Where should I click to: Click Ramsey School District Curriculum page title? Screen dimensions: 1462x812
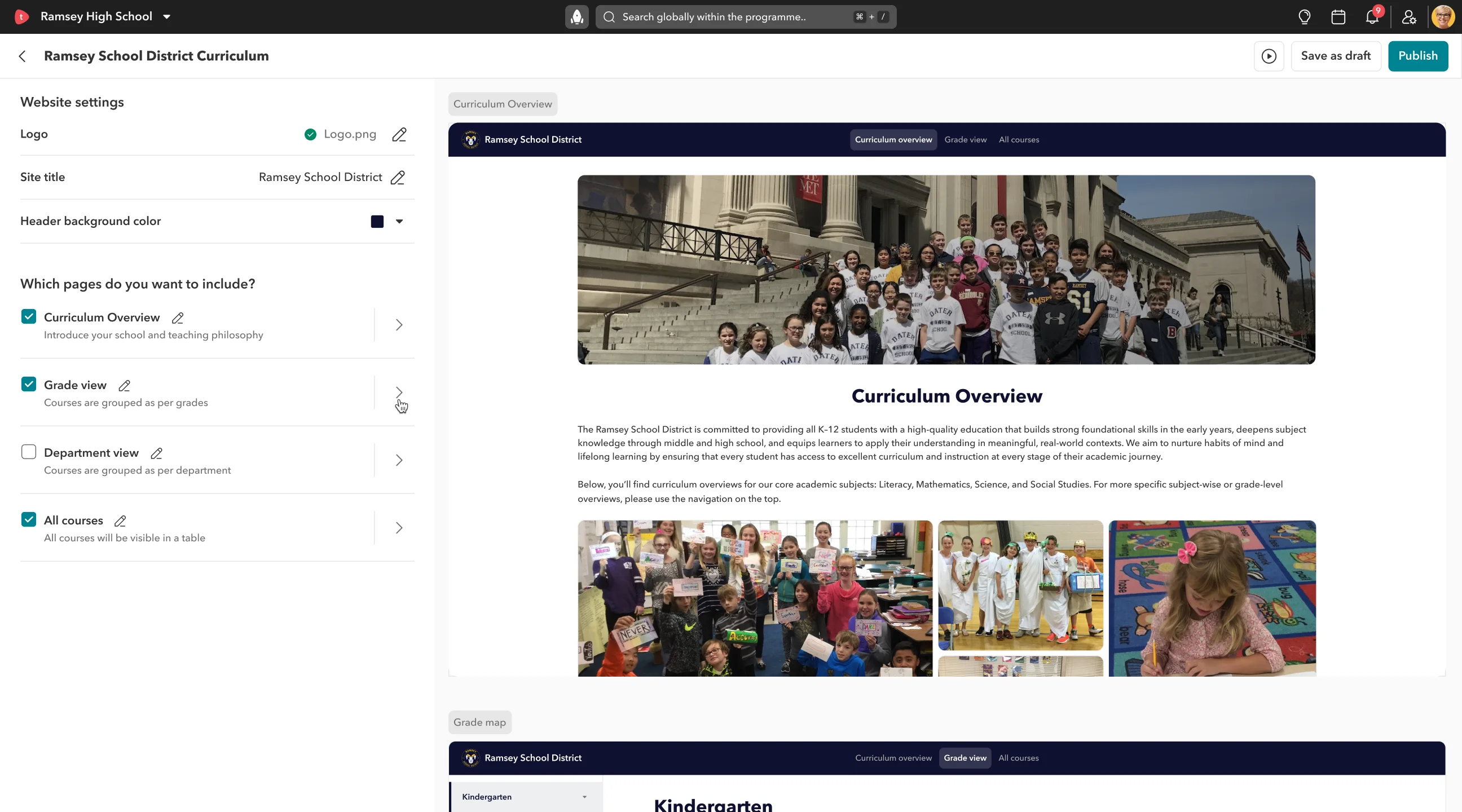pyautogui.click(x=156, y=56)
